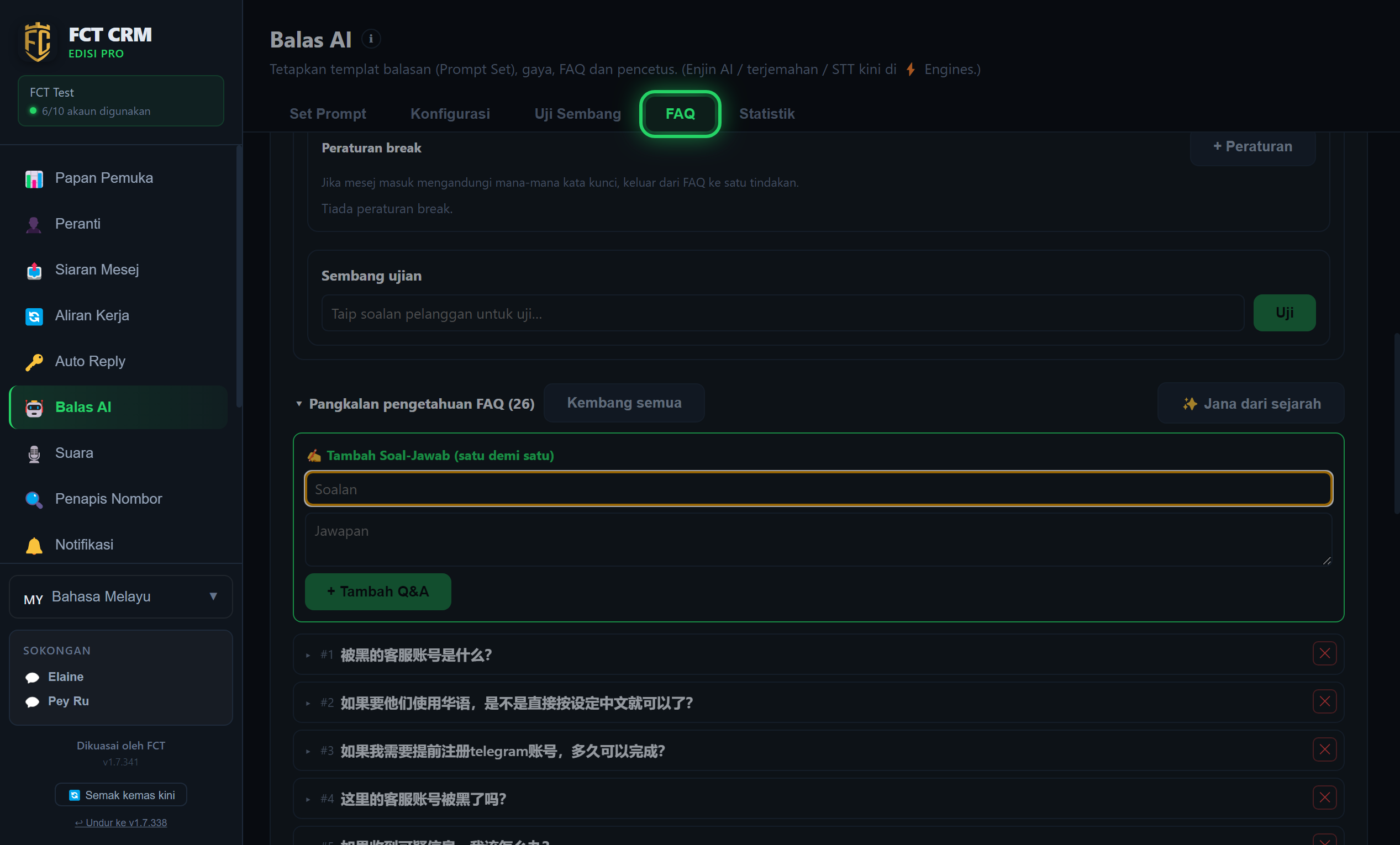1400x845 pixels.
Task: Open Aliran Kerja menu item
Action: coord(118,316)
